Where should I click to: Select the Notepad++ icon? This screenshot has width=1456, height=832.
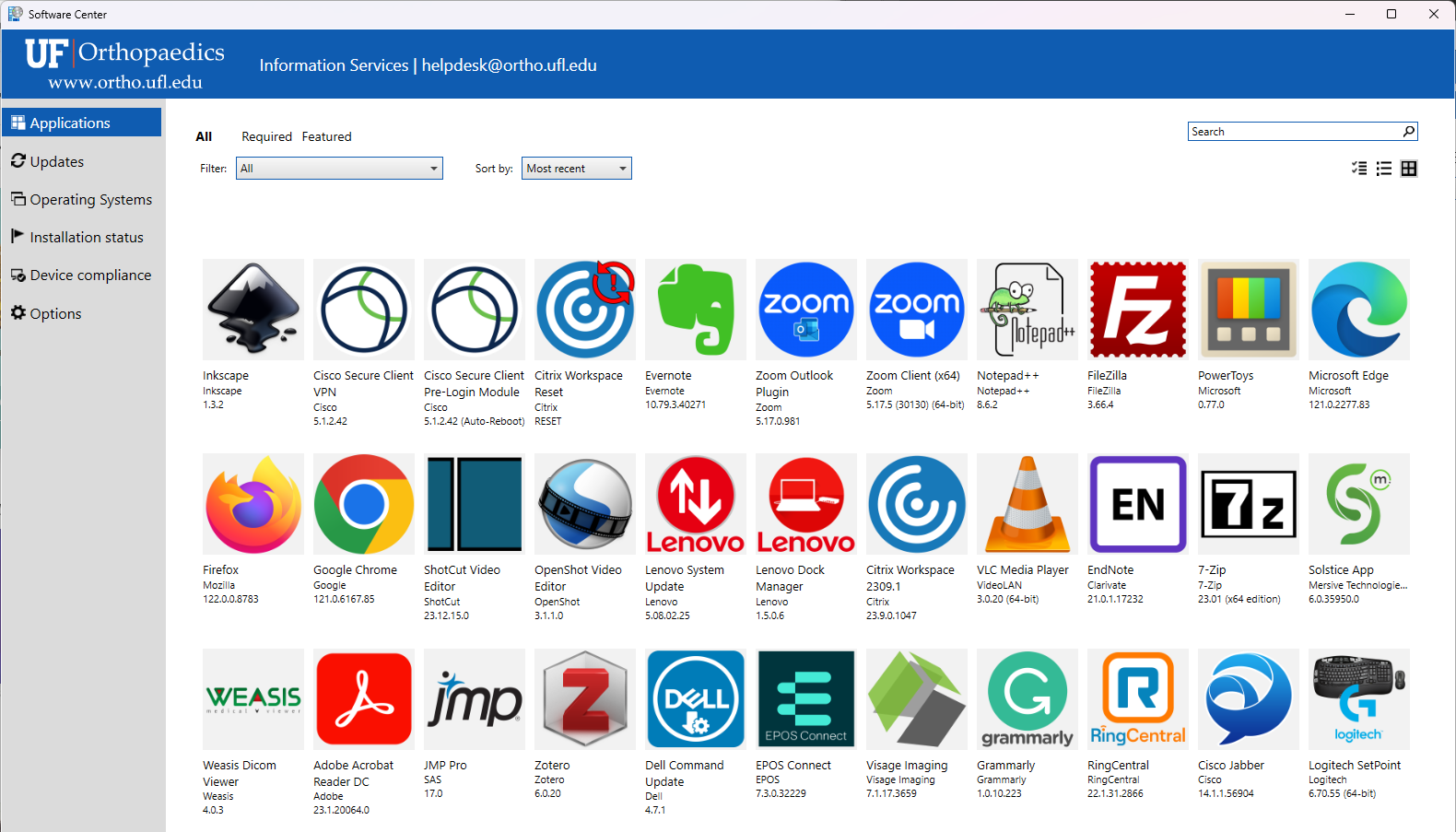1027,310
